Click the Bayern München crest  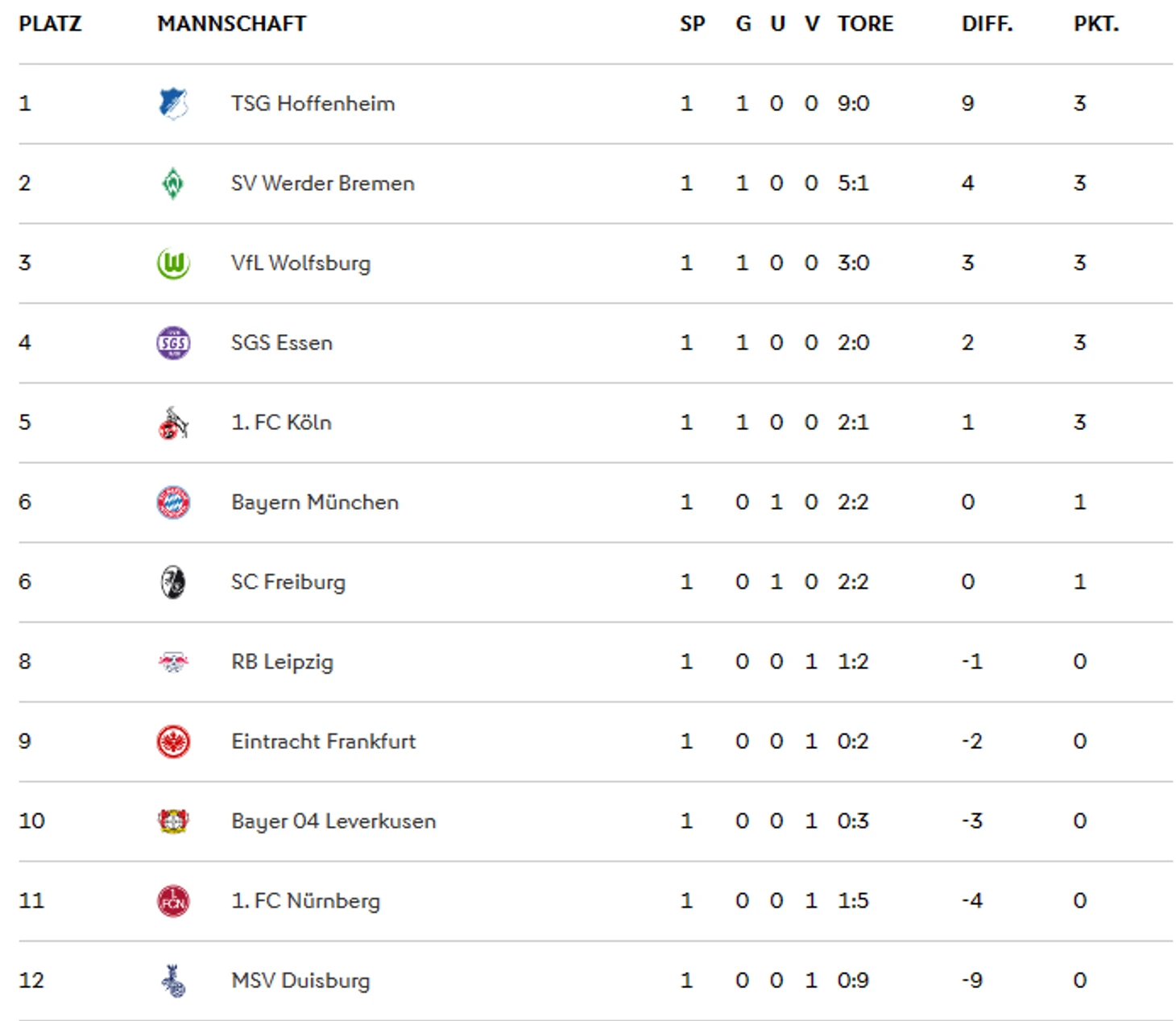click(173, 502)
